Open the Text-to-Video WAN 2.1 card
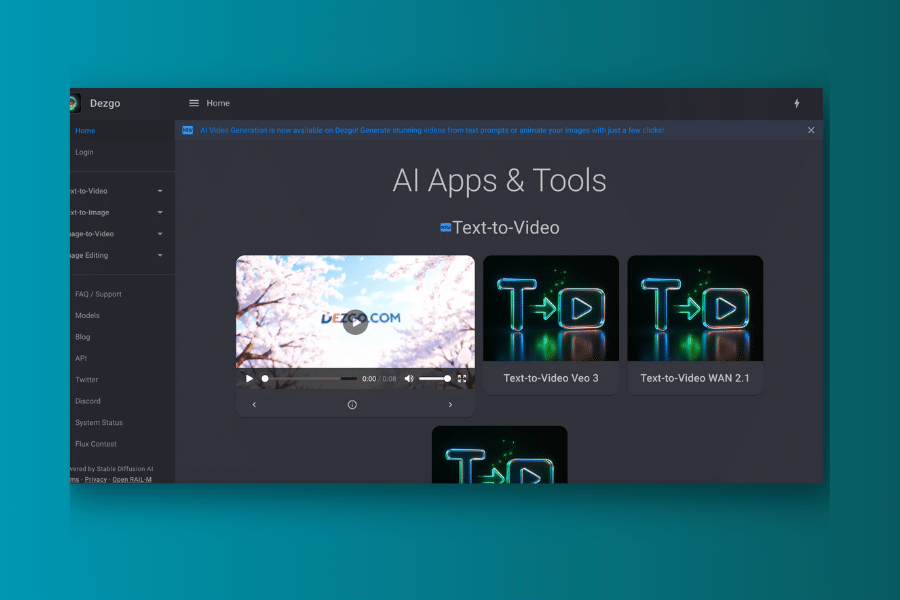Viewport: 900px width, 600px height. (695, 325)
